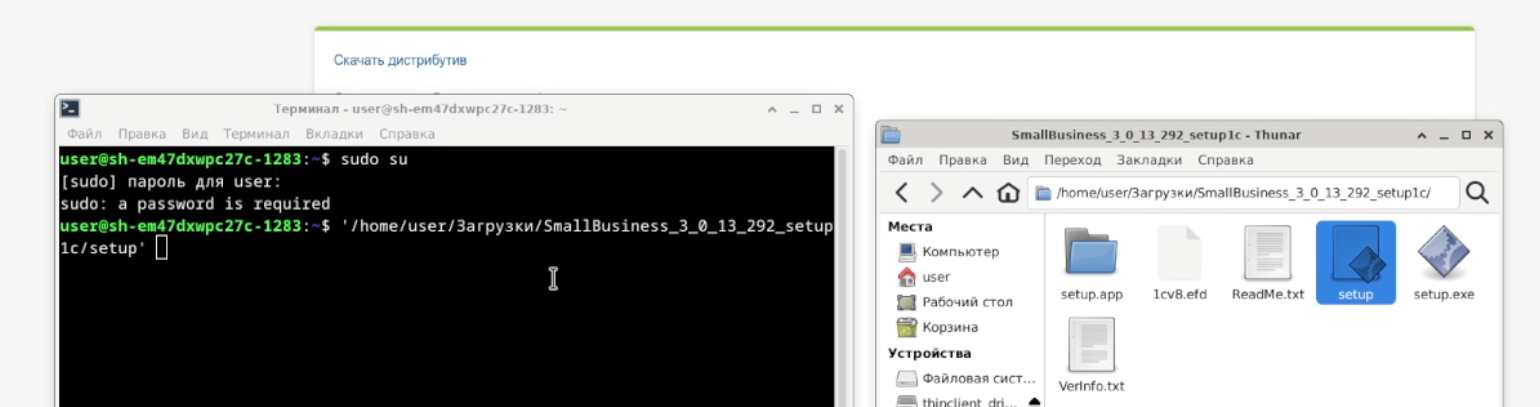The height and width of the screenshot is (407, 1540).
Task: Select Корзина in Thunar sidebar
Action: click(938, 327)
